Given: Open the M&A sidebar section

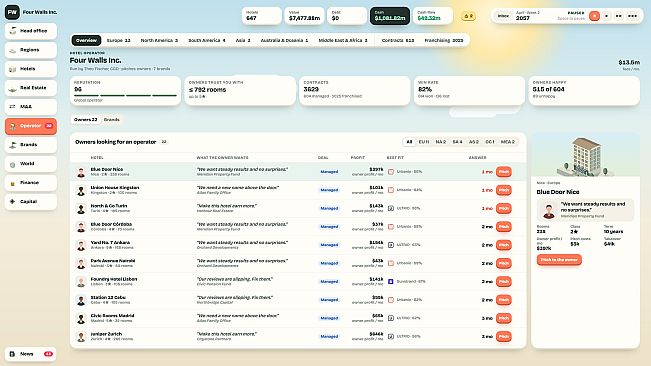Looking at the screenshot, I should point(31,107).
